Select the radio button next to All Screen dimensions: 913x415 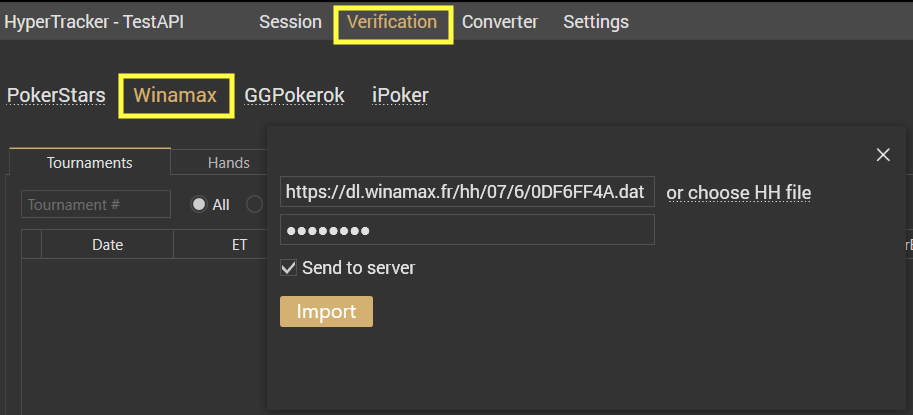[x=254, y=204]
